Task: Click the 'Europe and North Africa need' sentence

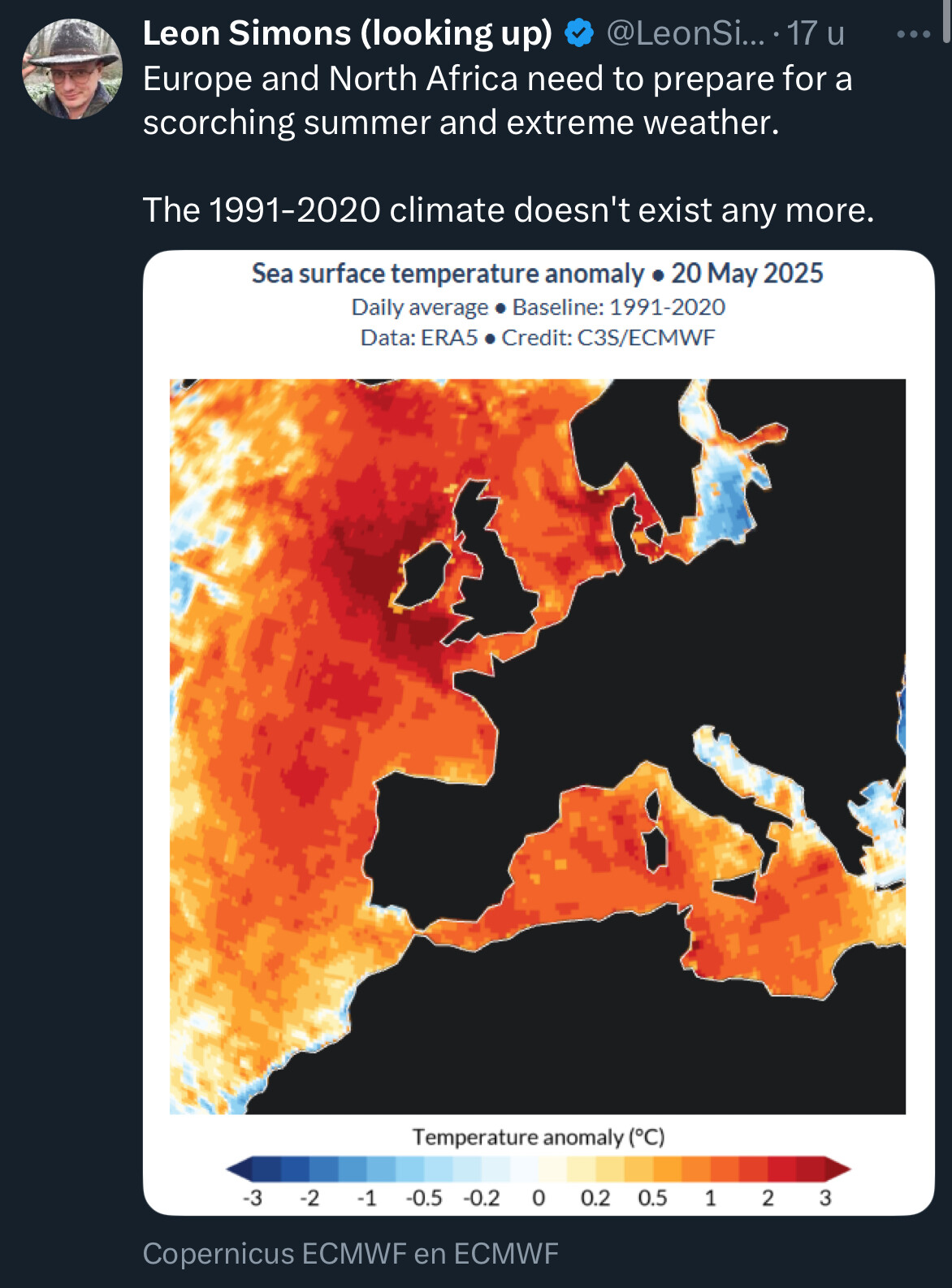Action: [497, 79]
